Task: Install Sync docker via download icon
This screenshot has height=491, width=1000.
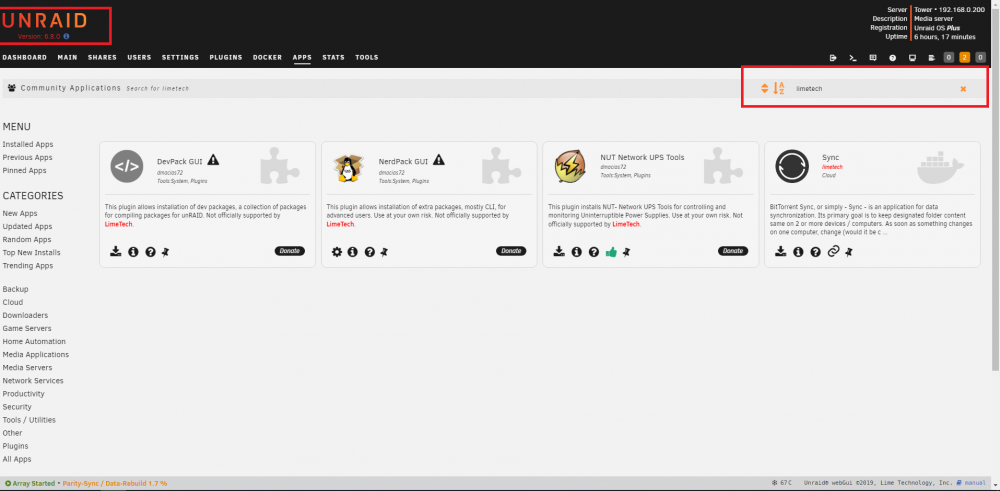Action: [x=781, y=252]
